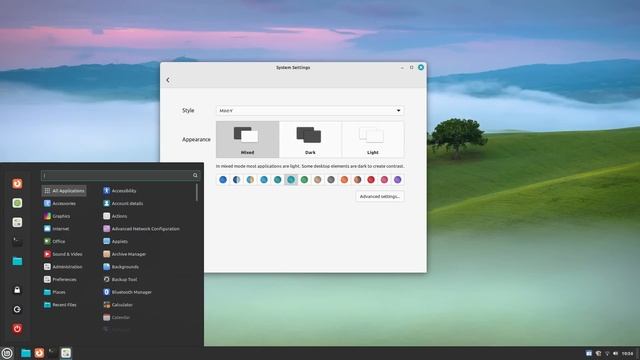Select the Places category
Viewport: 640px width, 360px height.
click(55, 292)
